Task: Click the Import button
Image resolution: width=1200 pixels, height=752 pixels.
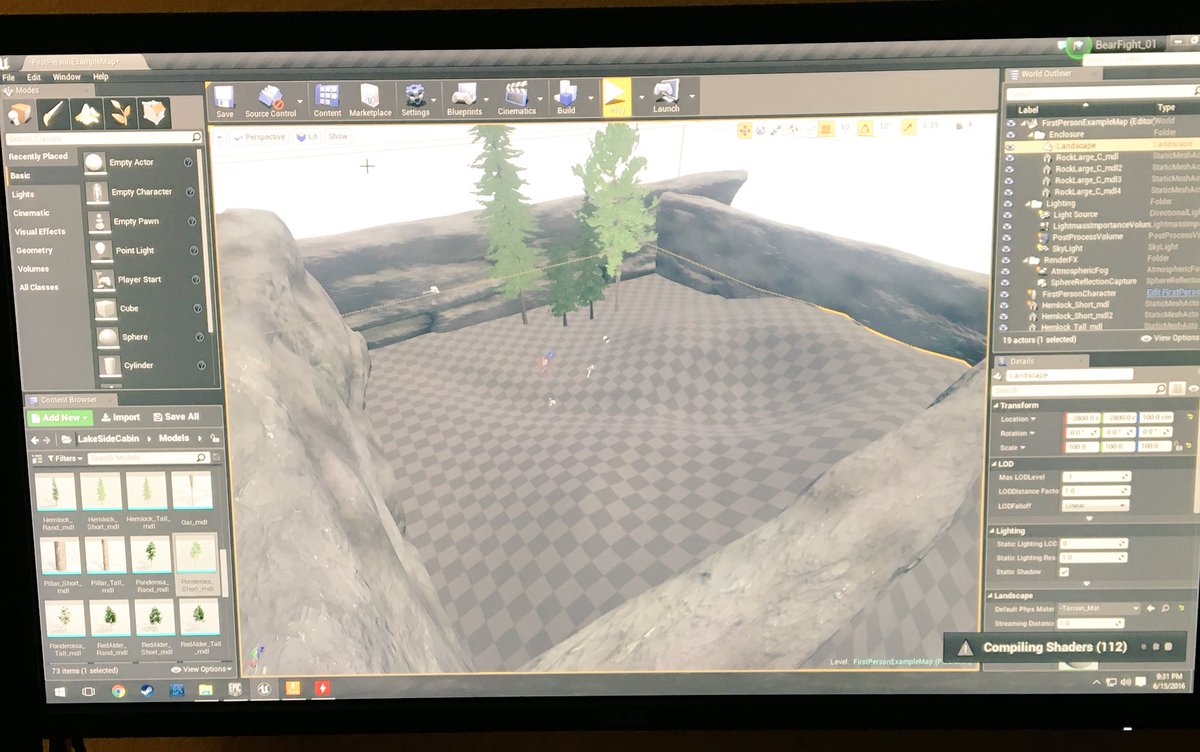Action: click(120, 417)
